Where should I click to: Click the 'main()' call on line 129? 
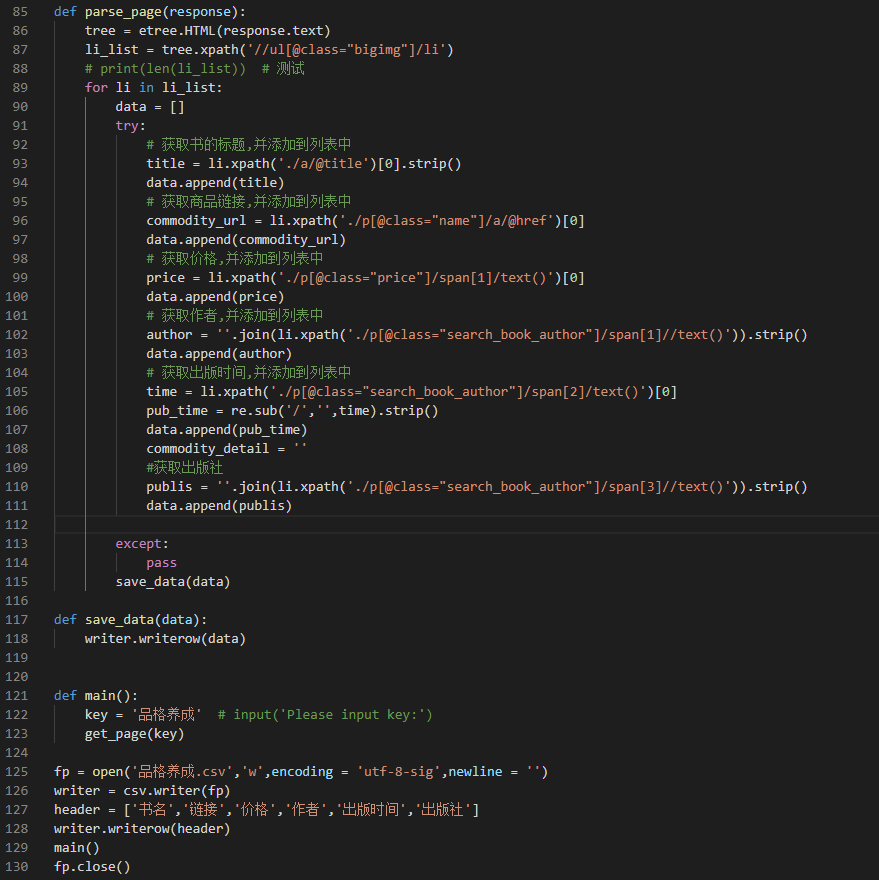76,848
